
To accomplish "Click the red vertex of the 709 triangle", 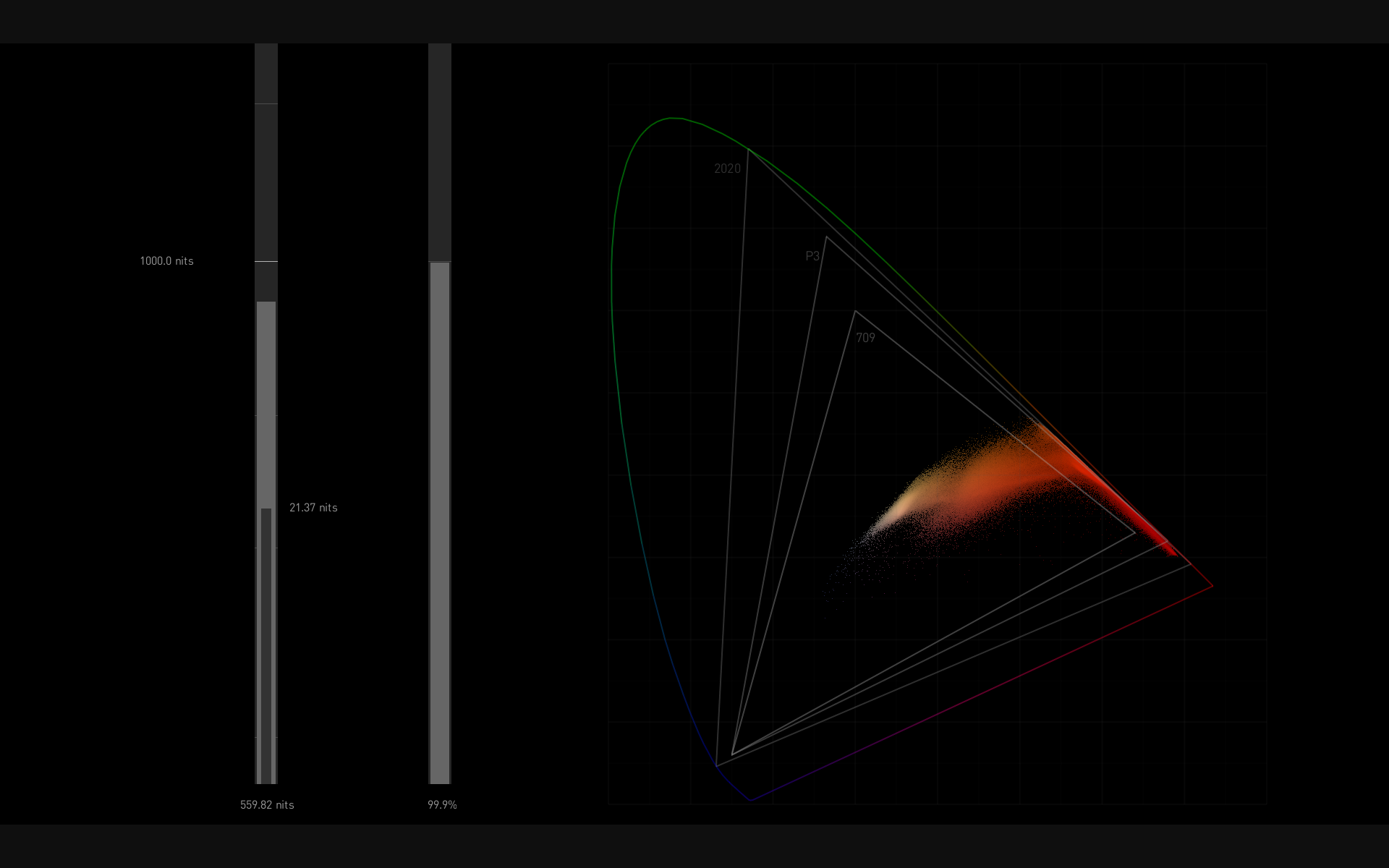I will [1135, 533].
